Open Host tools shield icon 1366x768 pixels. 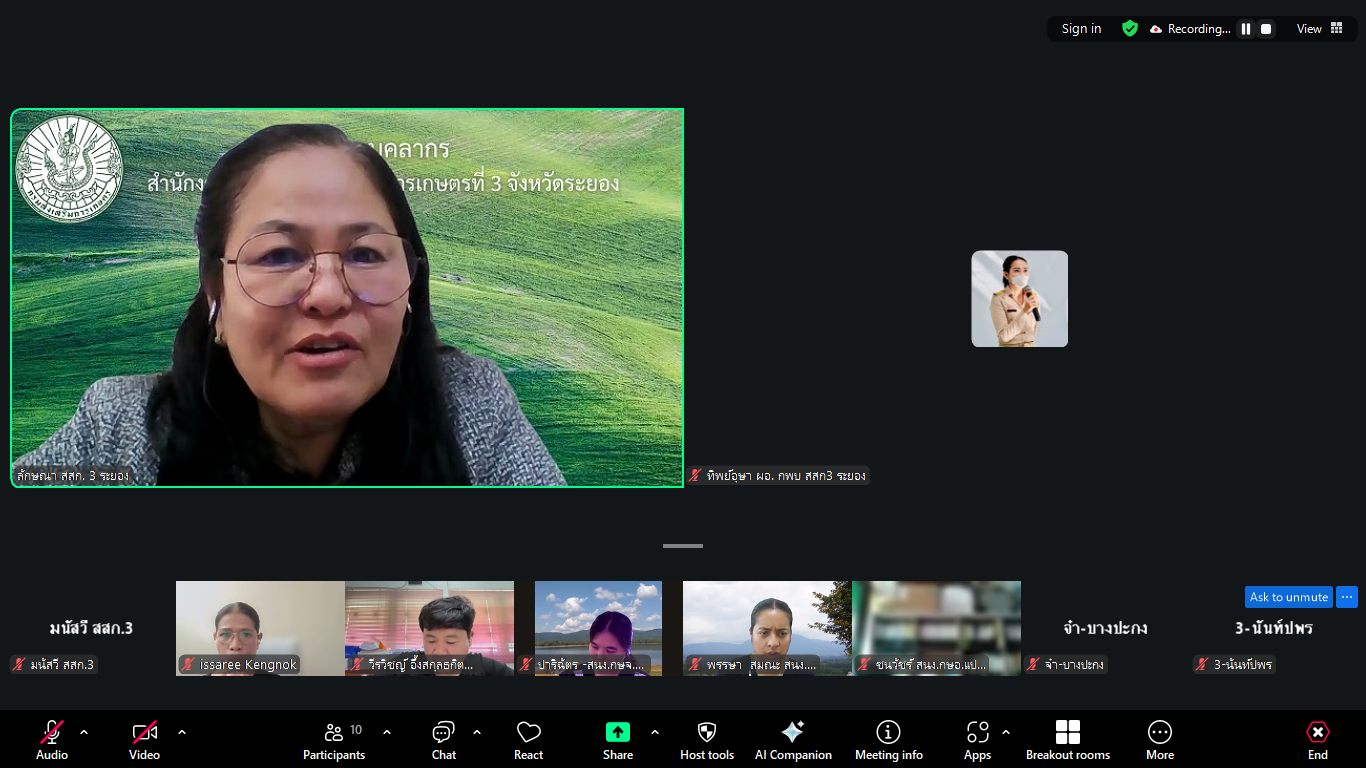tap(706, 740)
